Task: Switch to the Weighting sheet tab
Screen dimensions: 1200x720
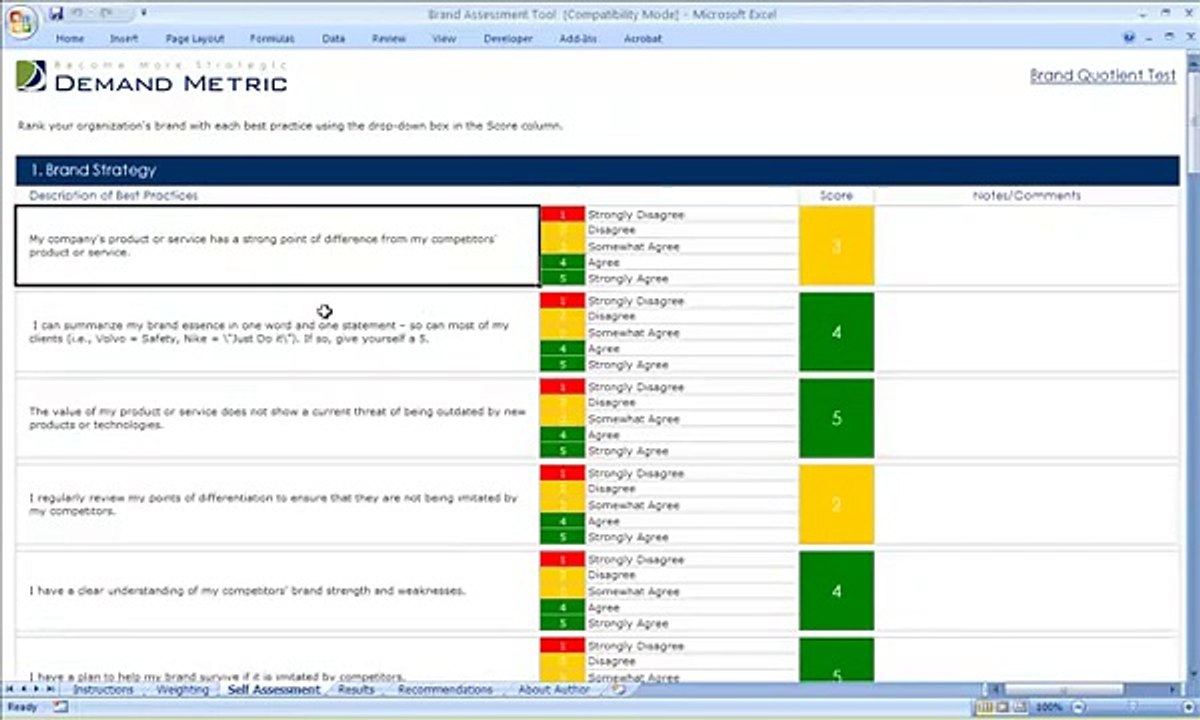Action: (x=182, y=690)
